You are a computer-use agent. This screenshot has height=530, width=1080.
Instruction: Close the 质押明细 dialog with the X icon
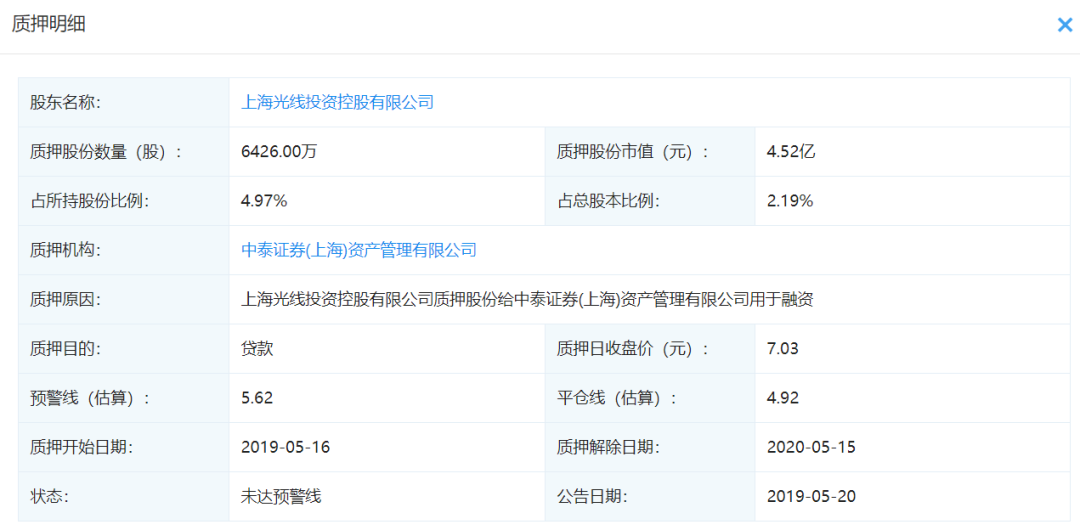(1064, 25)
